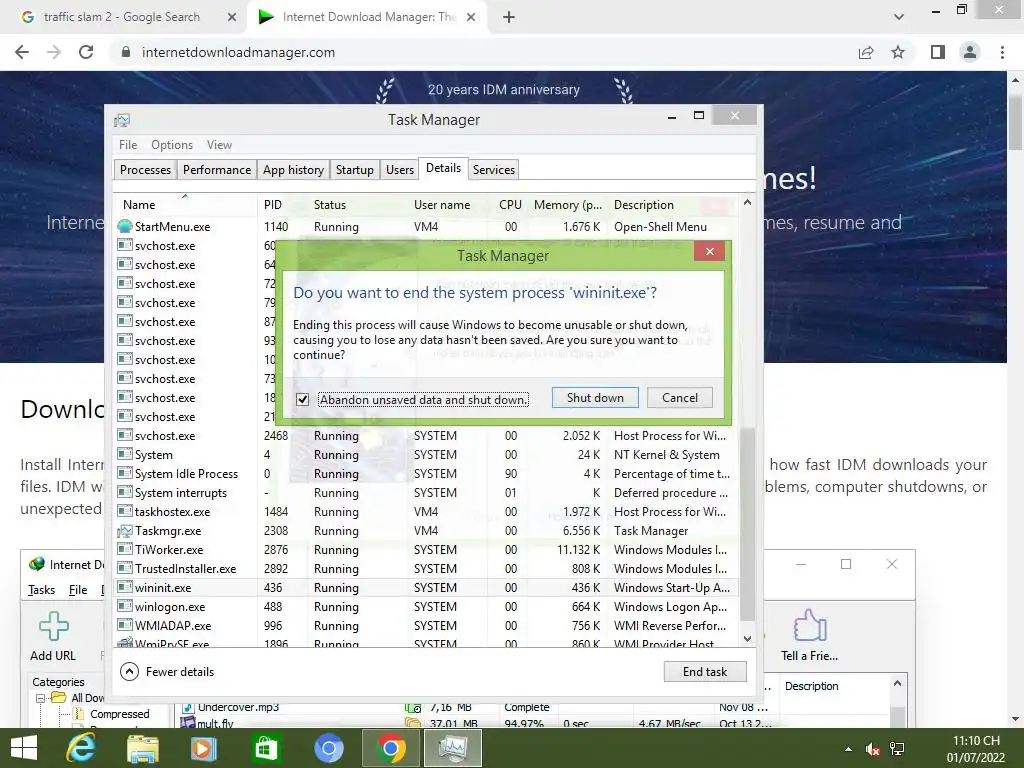Image resolution: width=1024 pixels, height=768 pixels.
Task: Cancel the end process dialog
Action: (679, 398)
